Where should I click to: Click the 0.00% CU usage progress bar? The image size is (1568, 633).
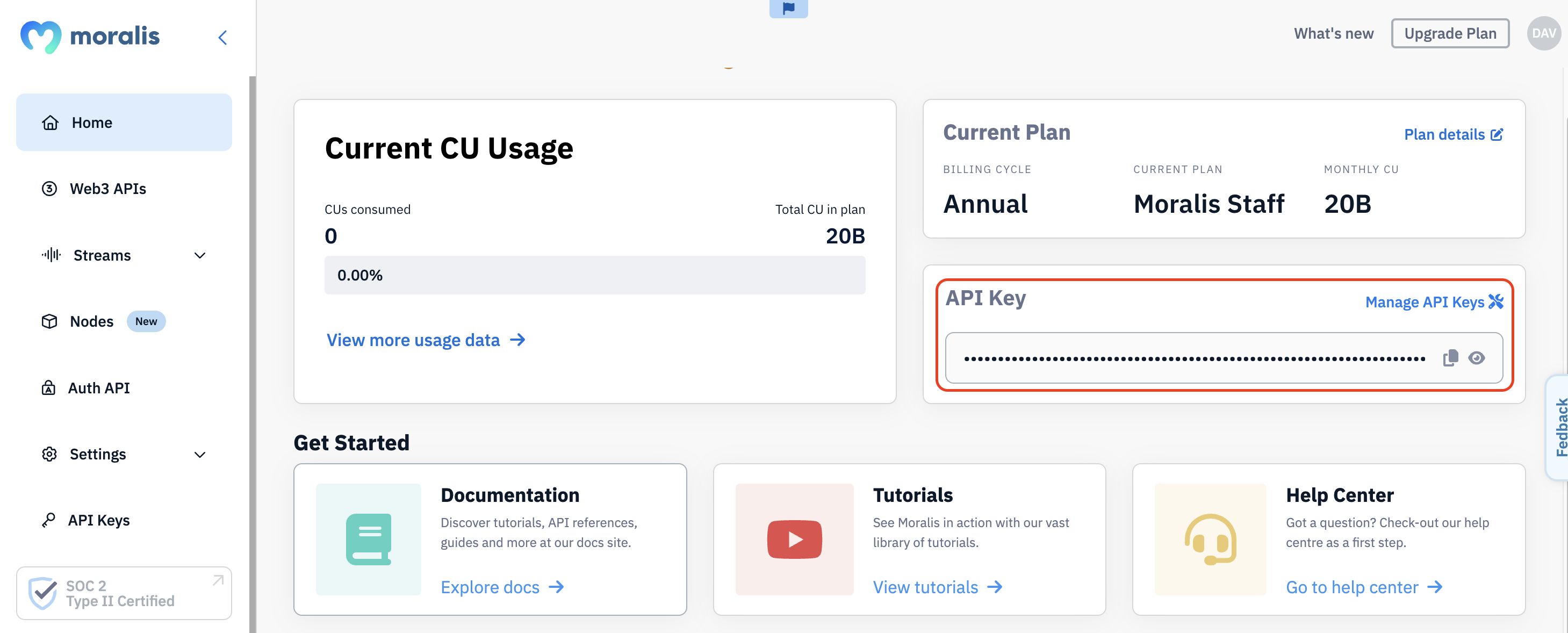click(x=595, y=275)
